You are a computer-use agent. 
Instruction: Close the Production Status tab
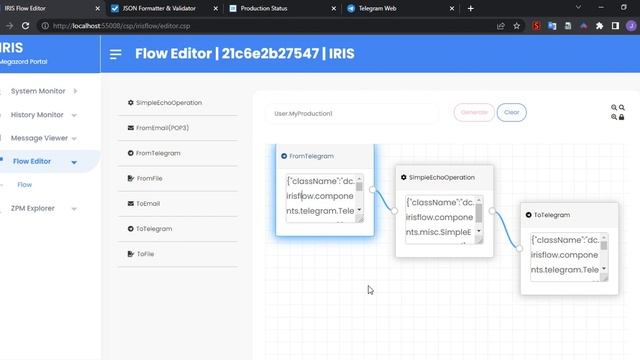point(333,8)
